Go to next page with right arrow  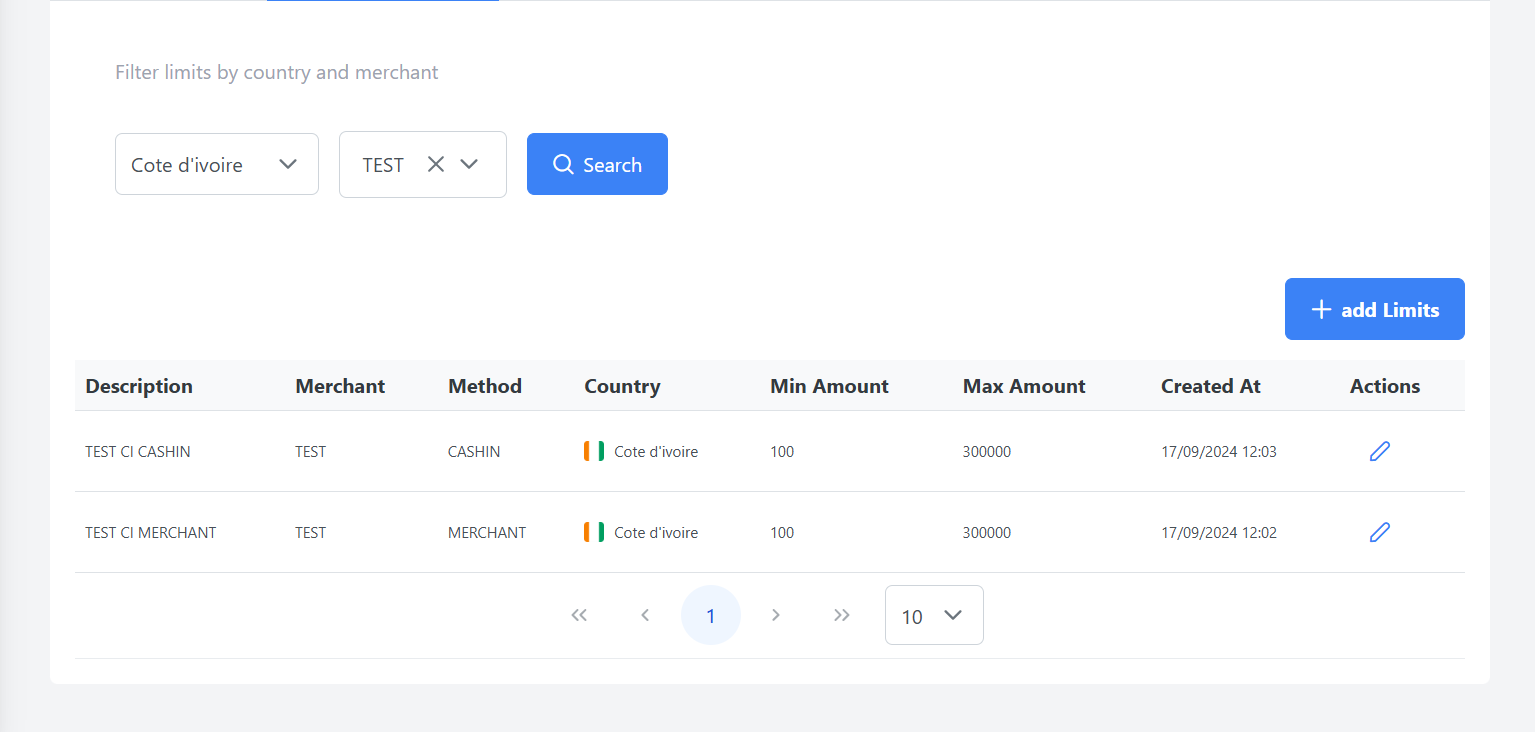[x=776, y=615]
